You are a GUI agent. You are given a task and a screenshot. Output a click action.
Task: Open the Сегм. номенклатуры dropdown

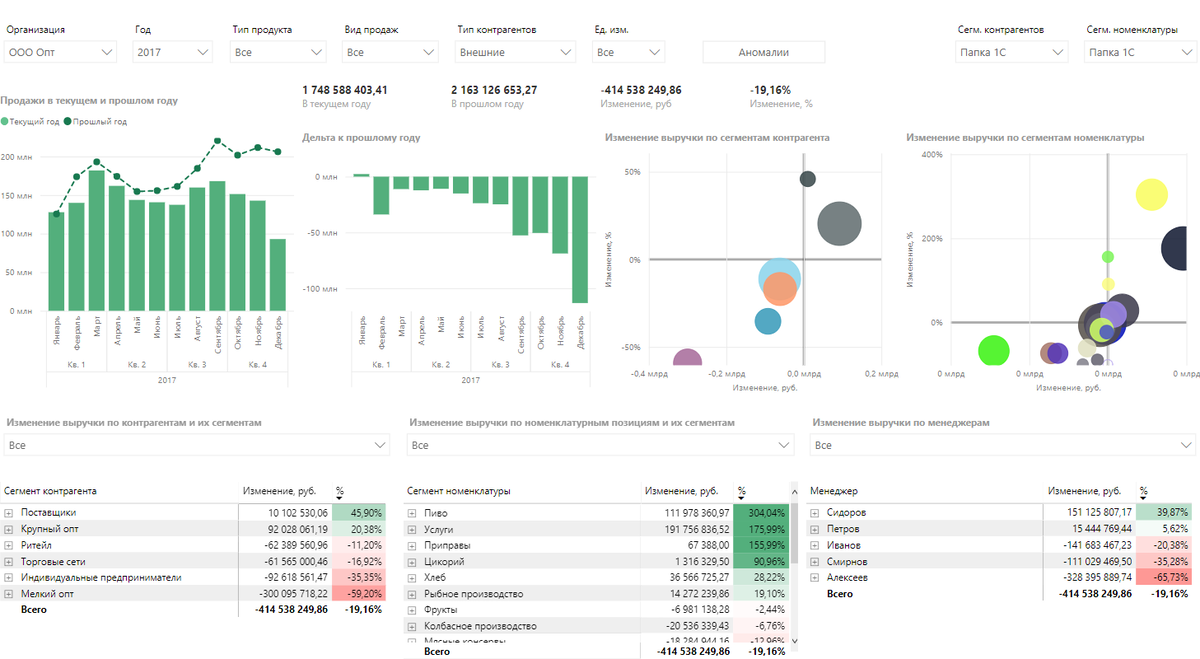tap(1140, 52)
